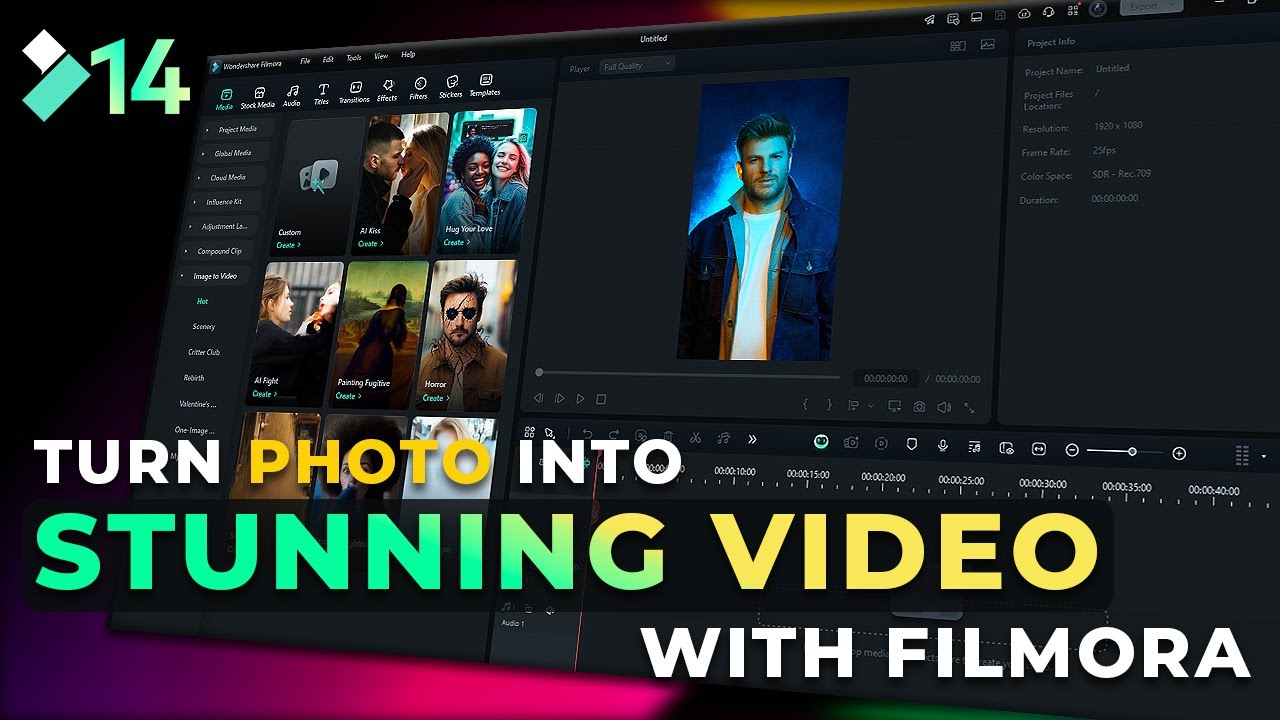
Task: Switch to the Titles tab
Action: click(322, 95)
